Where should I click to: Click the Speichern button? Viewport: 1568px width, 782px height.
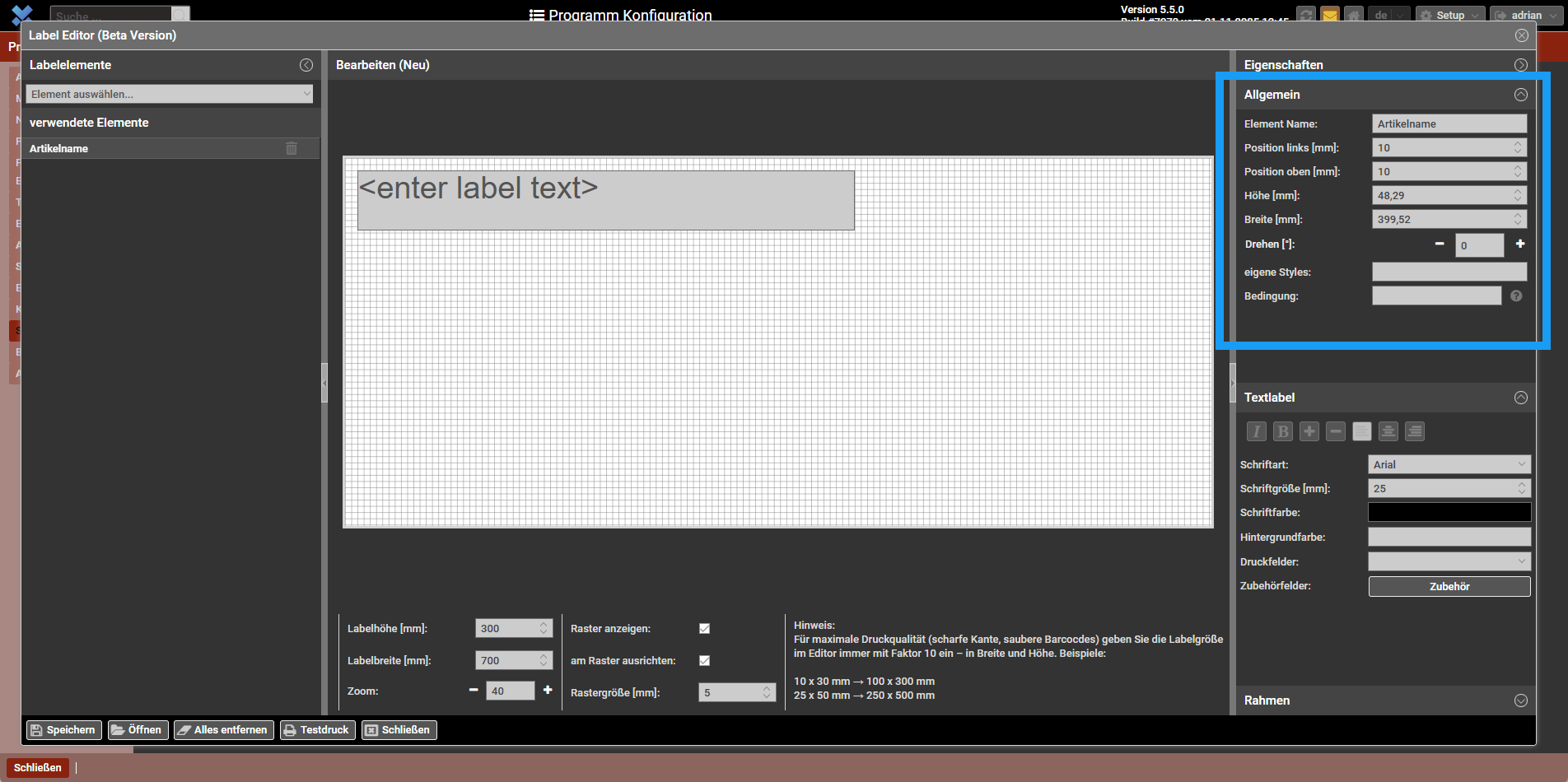[63, 730]
